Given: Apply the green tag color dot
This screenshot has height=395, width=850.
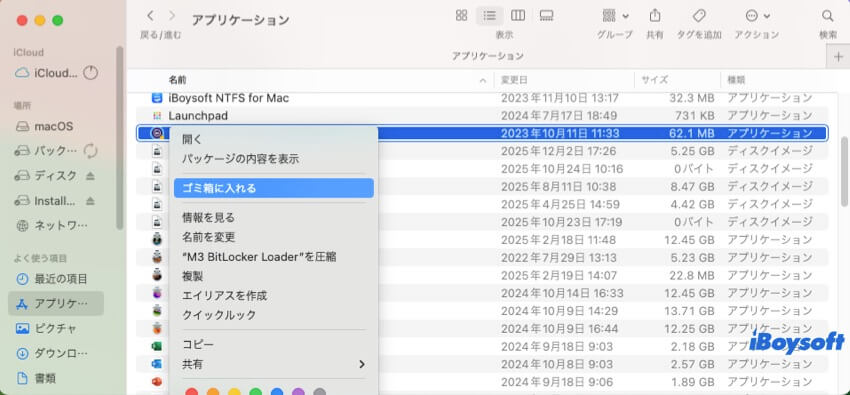Looking at the screenshot, I should click(x=255, y=393).
